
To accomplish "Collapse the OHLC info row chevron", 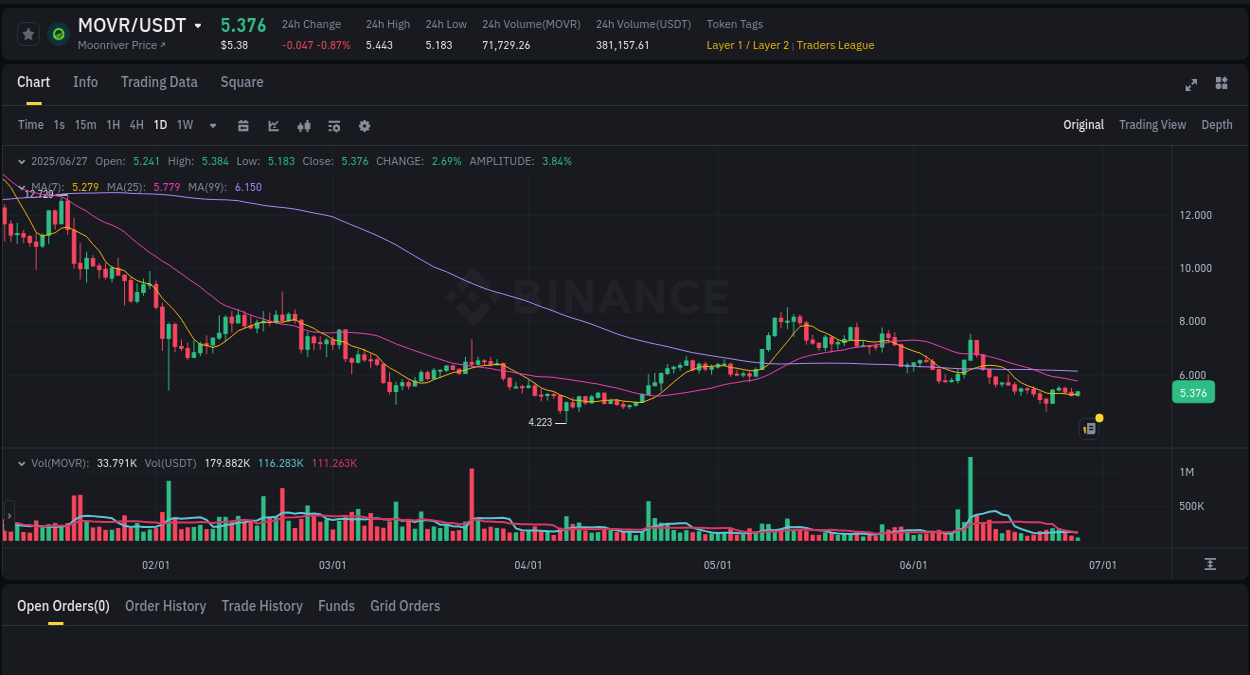I will [21, 161].
